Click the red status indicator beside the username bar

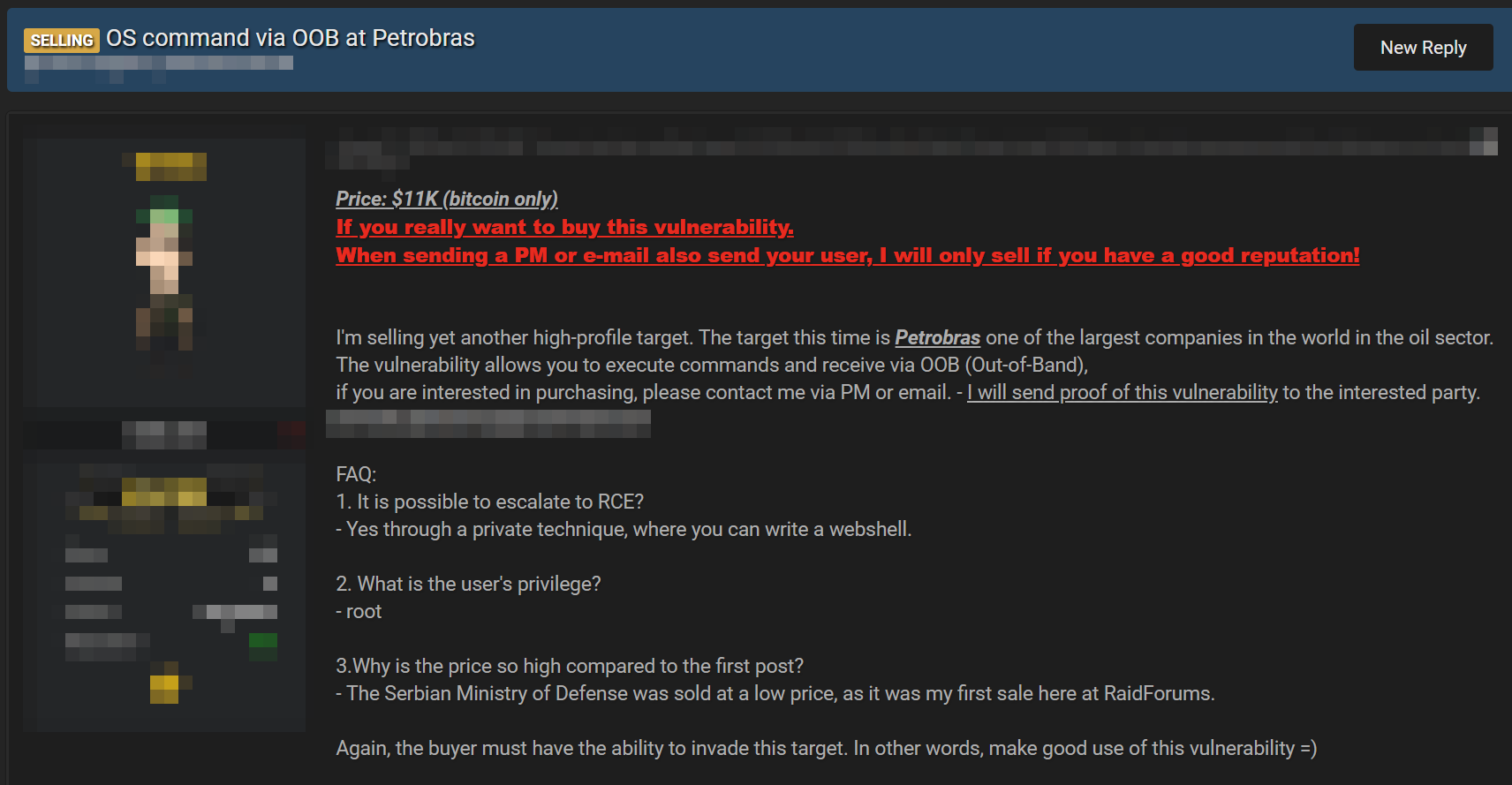(291, 434)
